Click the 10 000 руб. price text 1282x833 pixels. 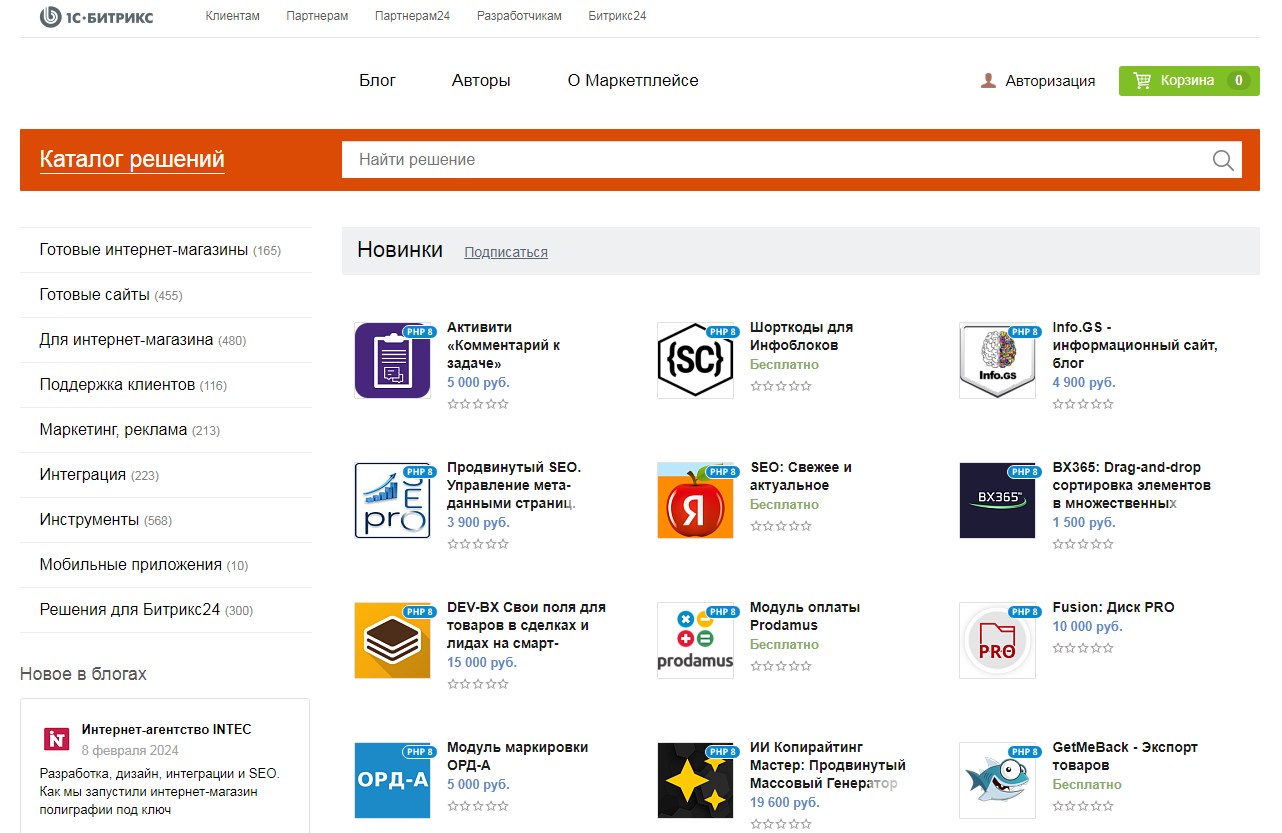[1088, 627]
